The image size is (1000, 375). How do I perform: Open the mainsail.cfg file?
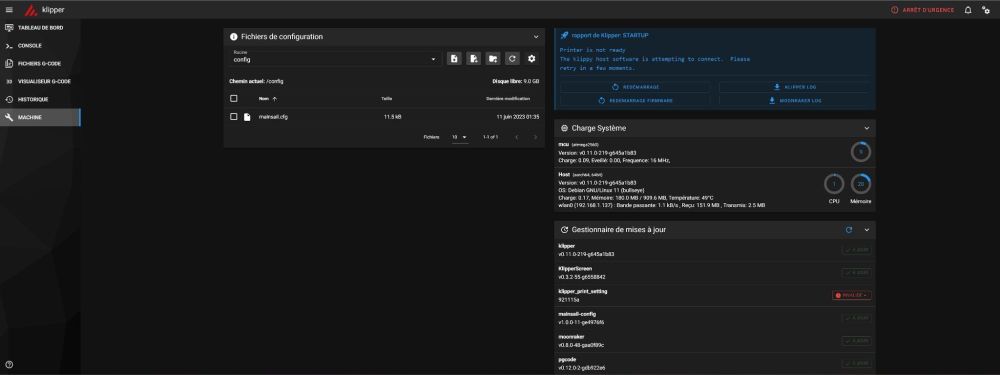tap(273, 117)
